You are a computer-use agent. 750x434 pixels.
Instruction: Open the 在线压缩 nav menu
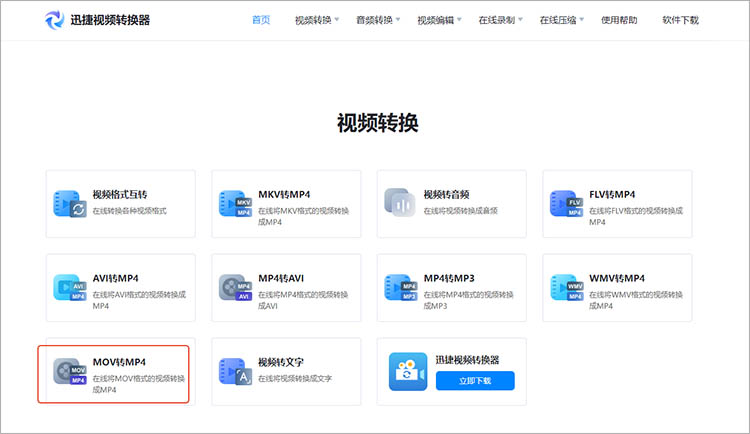[558, 20]
